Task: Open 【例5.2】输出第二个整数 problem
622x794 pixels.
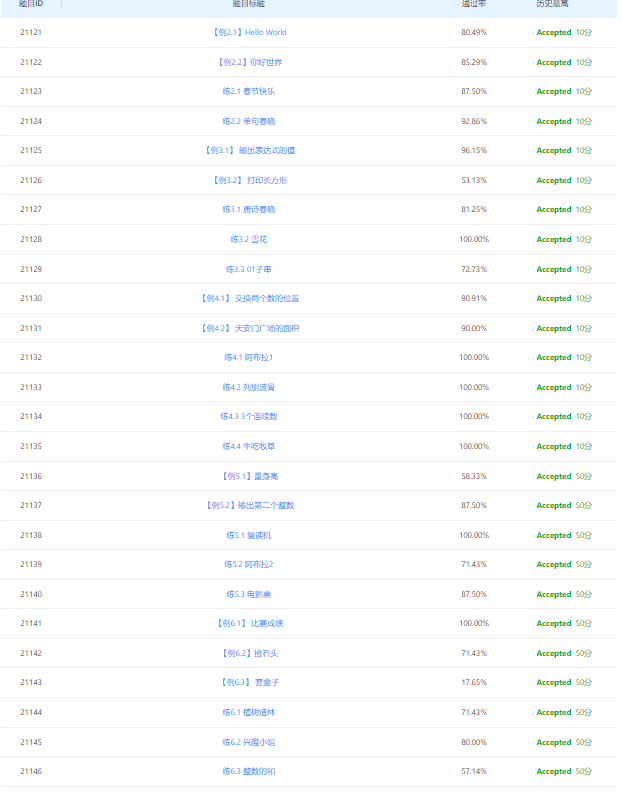Action: pyautogui.click(x=249, y=505)
